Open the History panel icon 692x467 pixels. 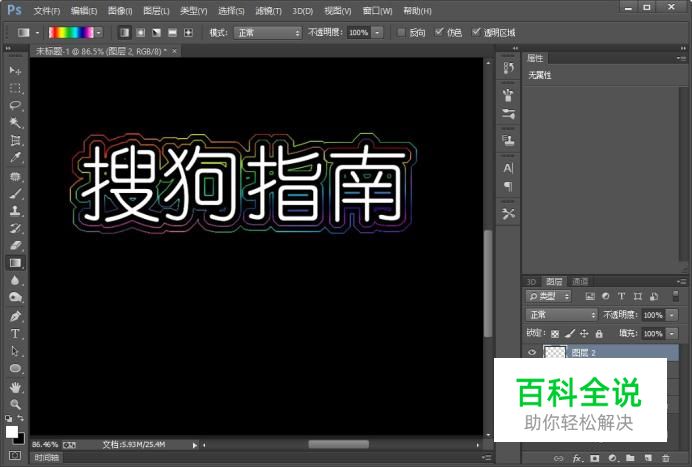point(508,68)
